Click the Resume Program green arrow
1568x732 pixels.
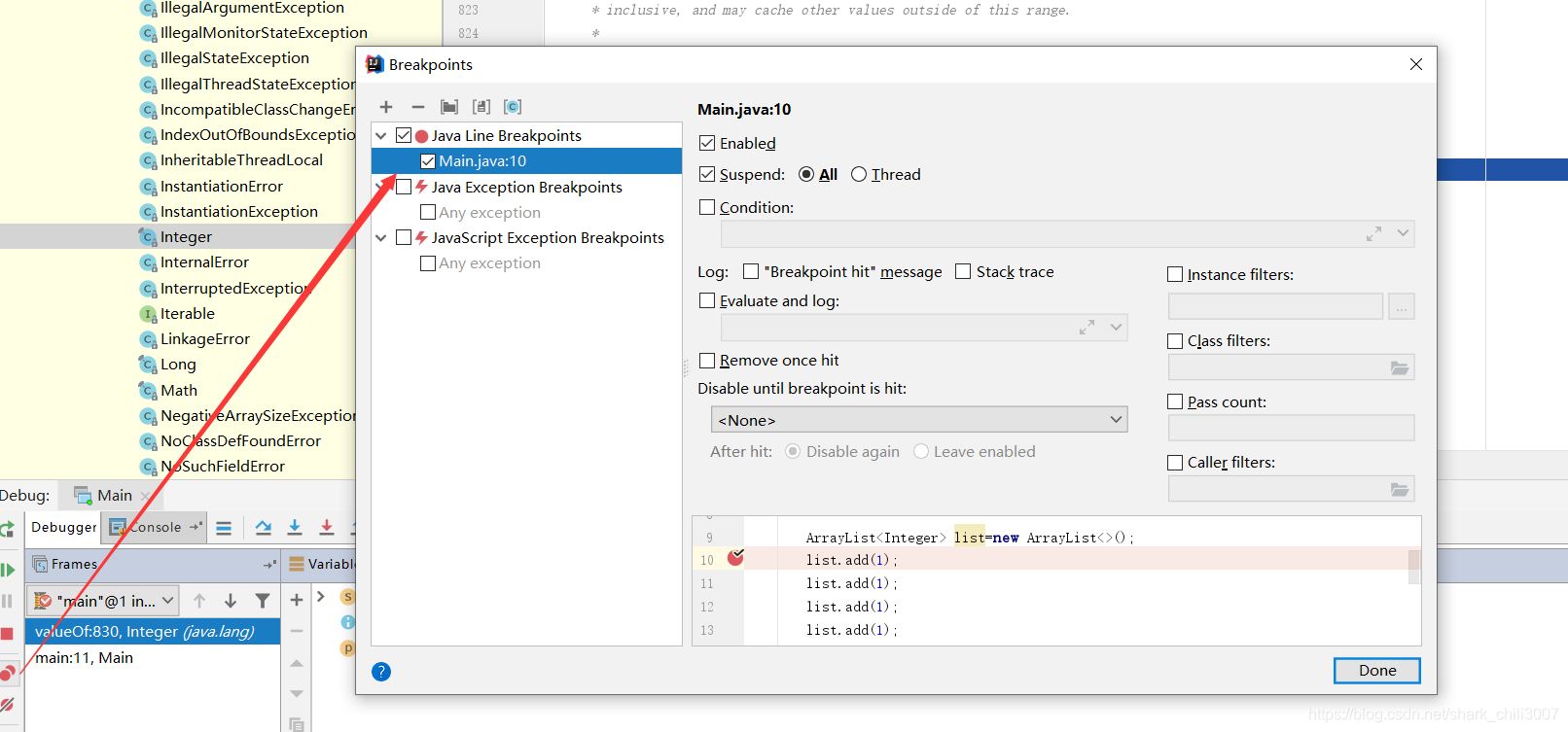click(x=8, y=570)
